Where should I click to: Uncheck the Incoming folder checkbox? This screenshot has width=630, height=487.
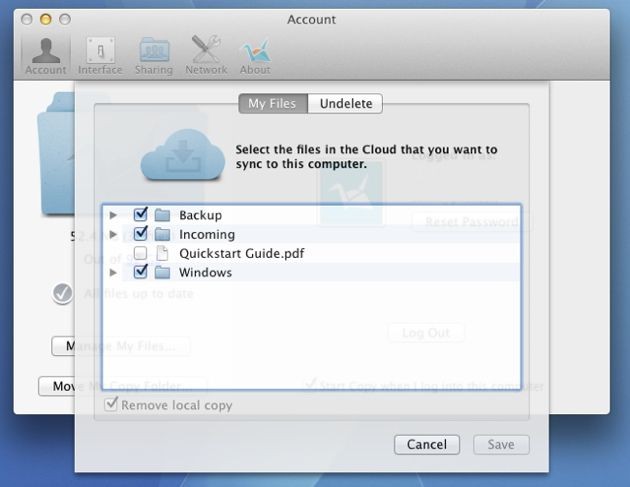[140, 233]
